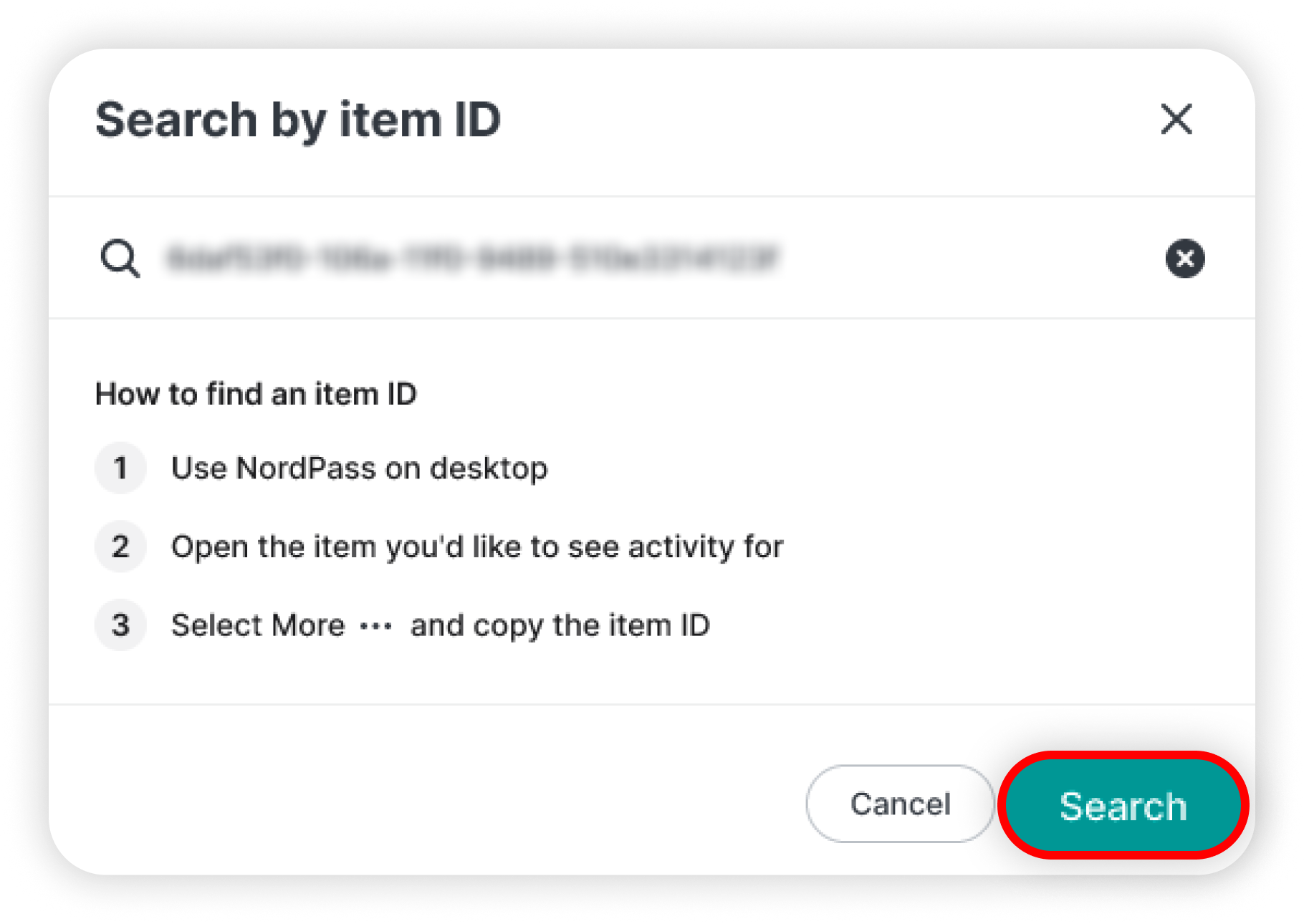Image resolution: width=1304 pixels, height=924 pixels.
Task: Click the 'Search by item ID' title
Action: pos(298,120)
